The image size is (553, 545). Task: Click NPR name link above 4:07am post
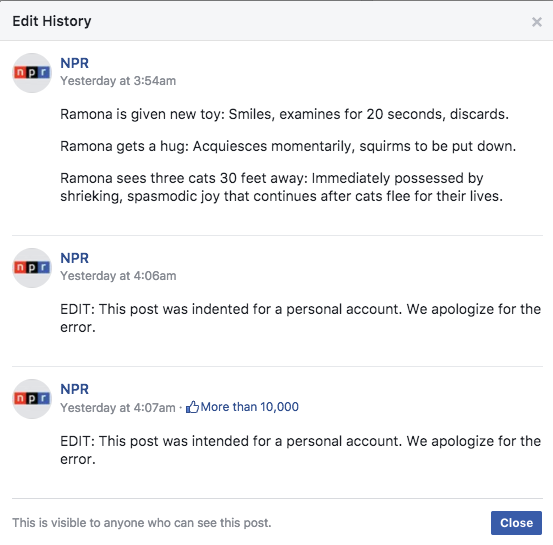click(74, 389)
